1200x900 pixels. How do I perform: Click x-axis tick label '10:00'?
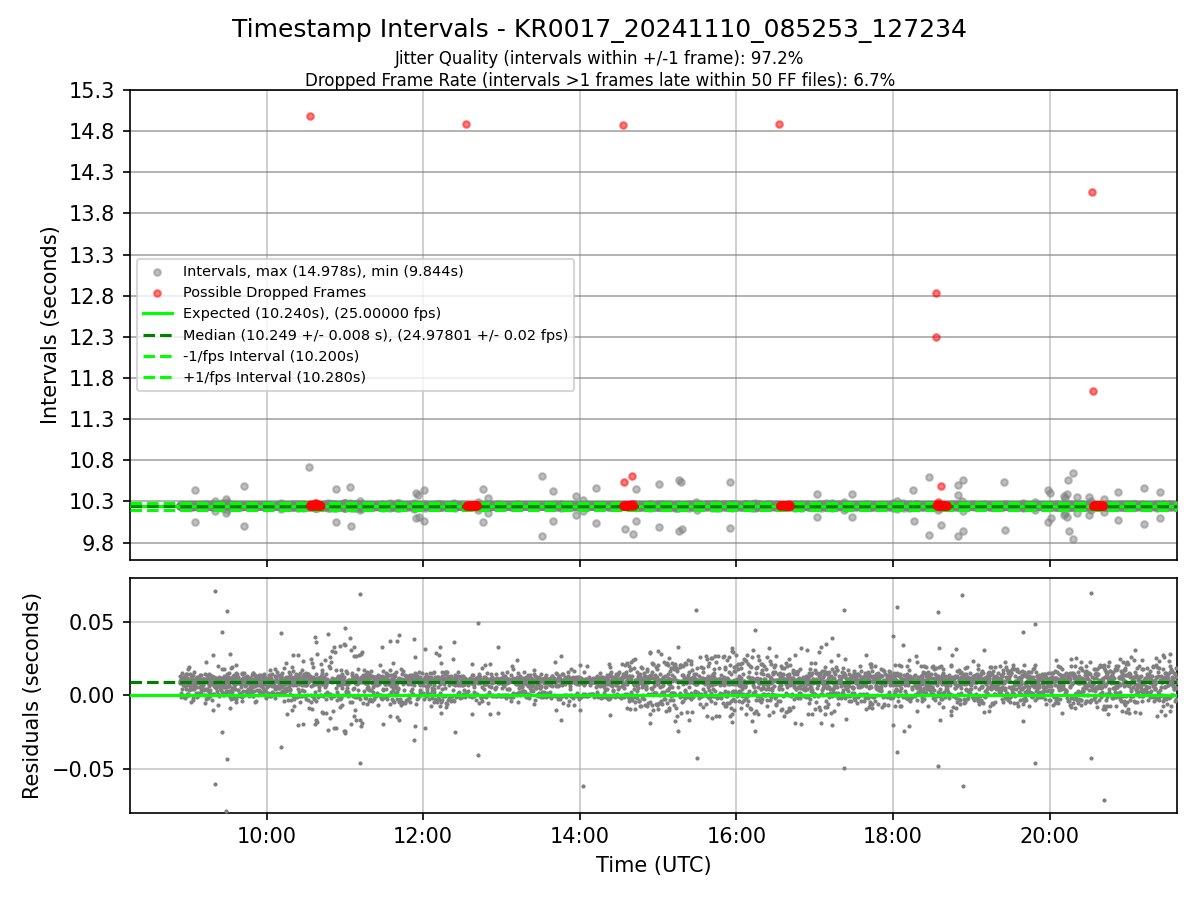coord(266,834)
